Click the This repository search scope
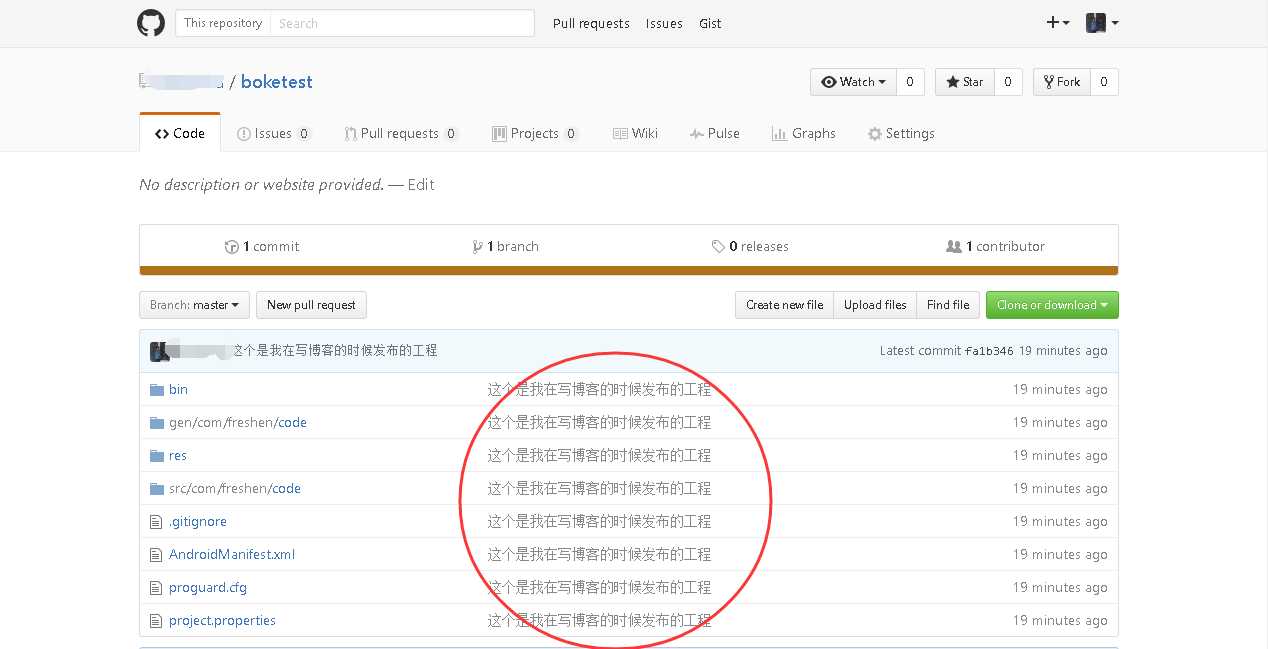 [223, 23]
